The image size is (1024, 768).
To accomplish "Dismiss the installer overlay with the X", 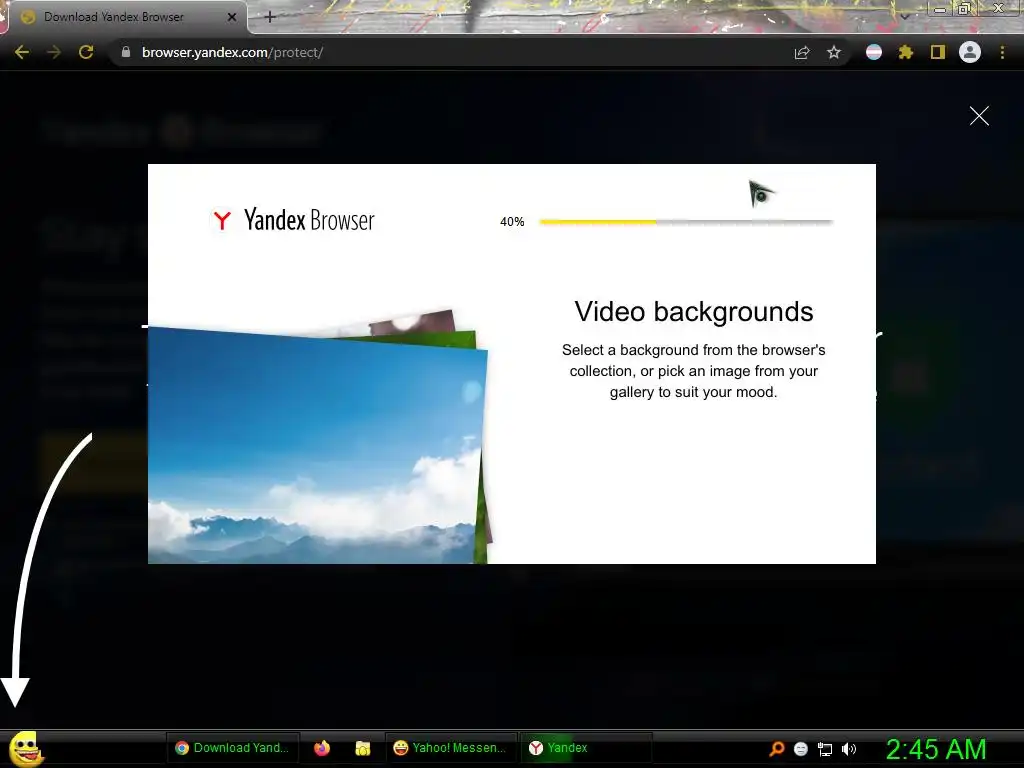I will [979, 116].
